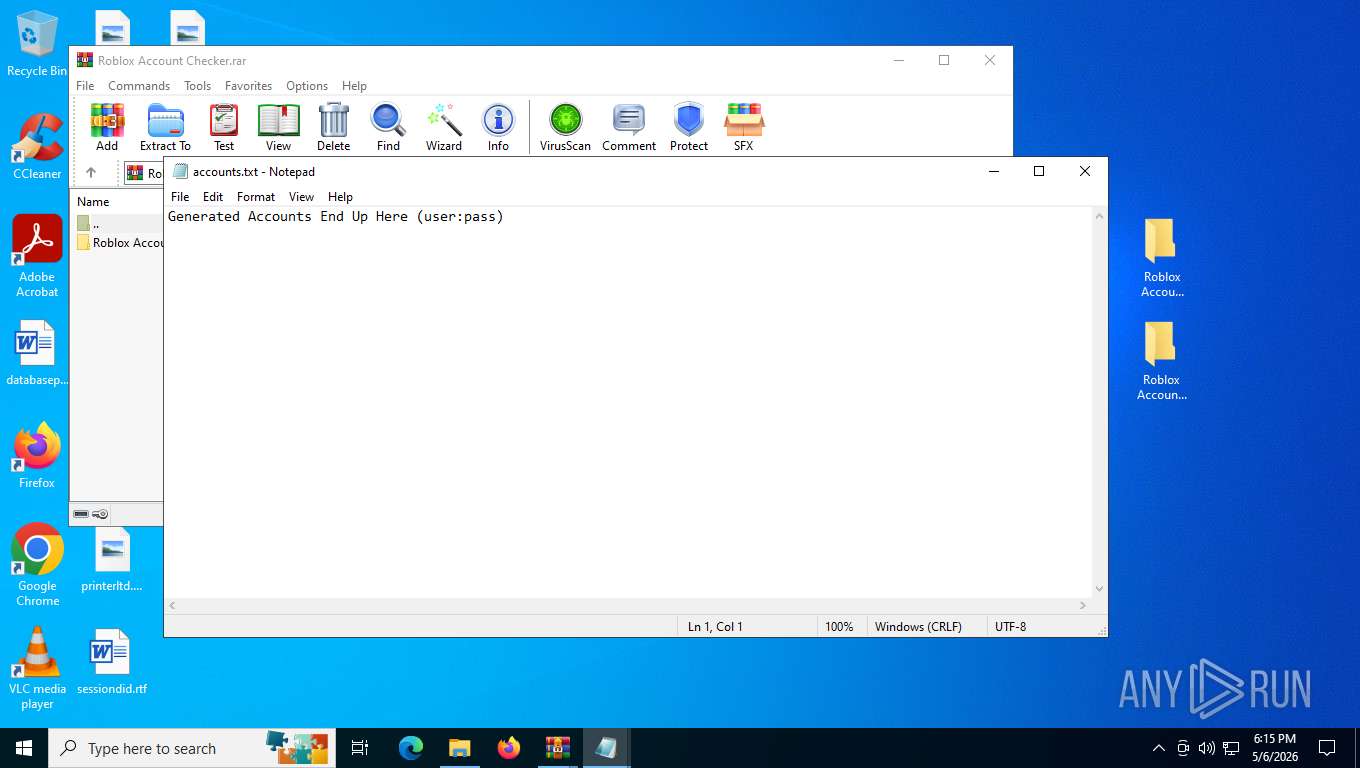Select the printerltd image file icon
The height and width of the screenshot is (768, 1360).
tap(112, 560)
